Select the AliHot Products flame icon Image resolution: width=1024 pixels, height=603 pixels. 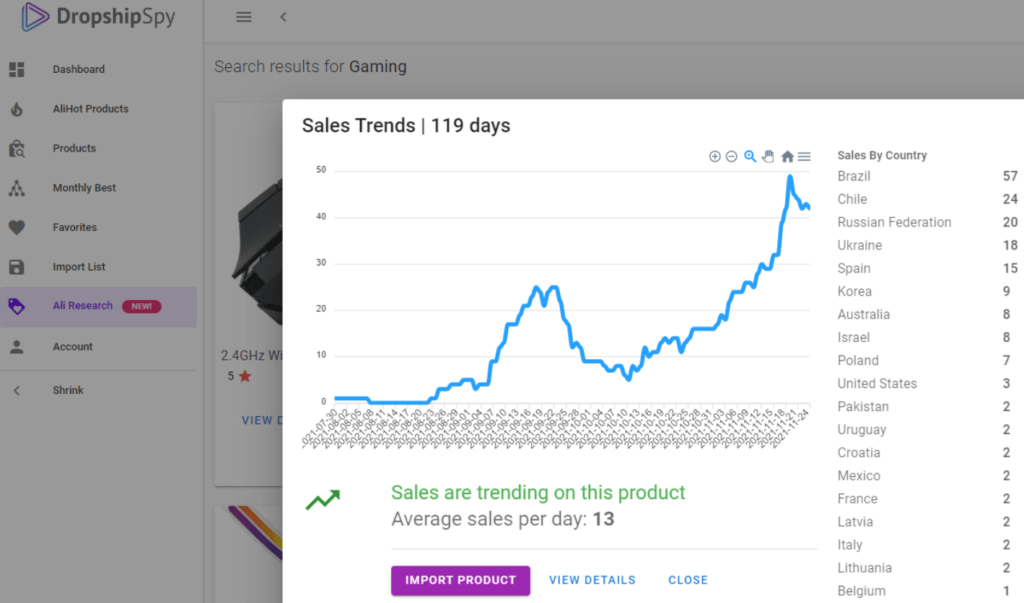tap(18, 109)
